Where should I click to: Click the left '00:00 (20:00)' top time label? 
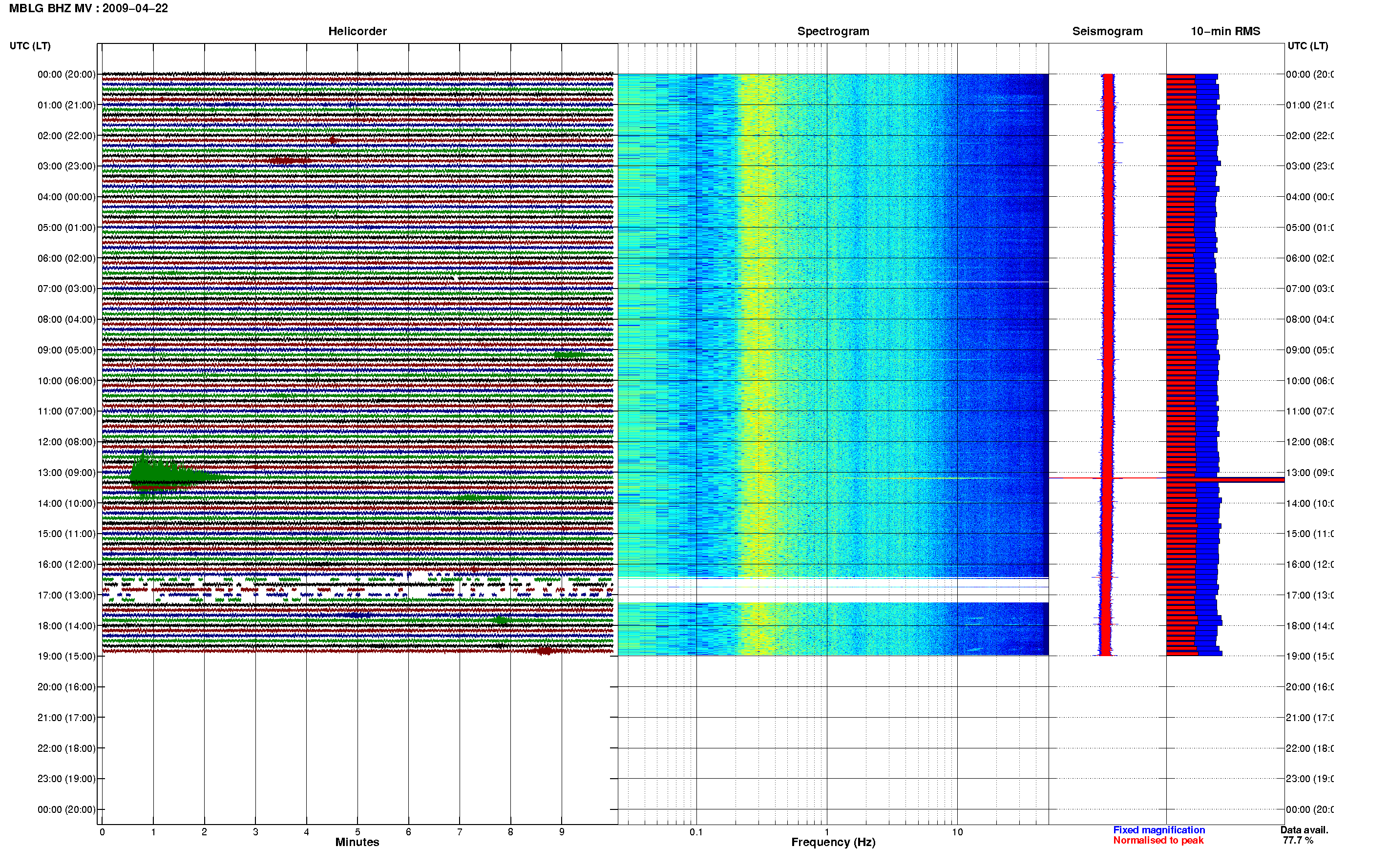pyautogui.click(x=66, y=74)
